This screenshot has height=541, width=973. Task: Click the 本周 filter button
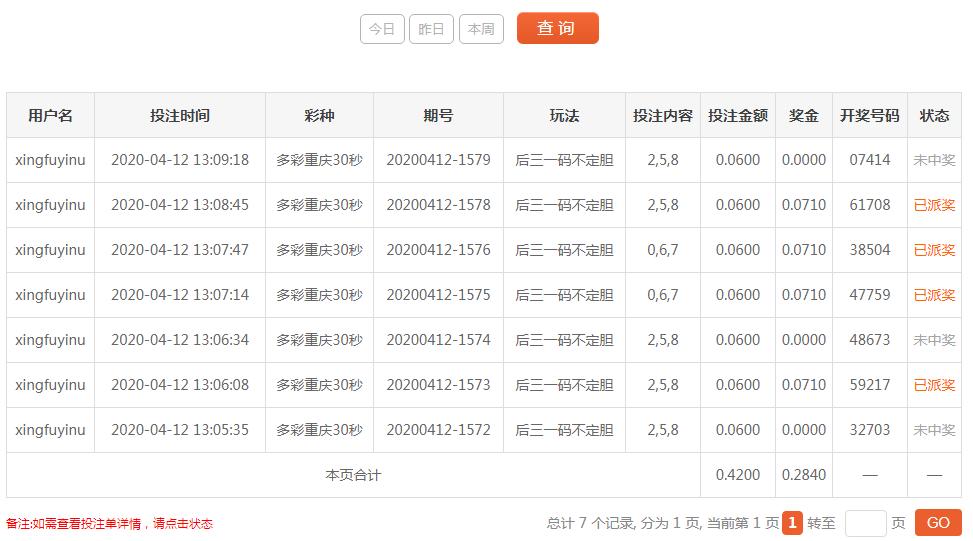(x=481, y=29)
